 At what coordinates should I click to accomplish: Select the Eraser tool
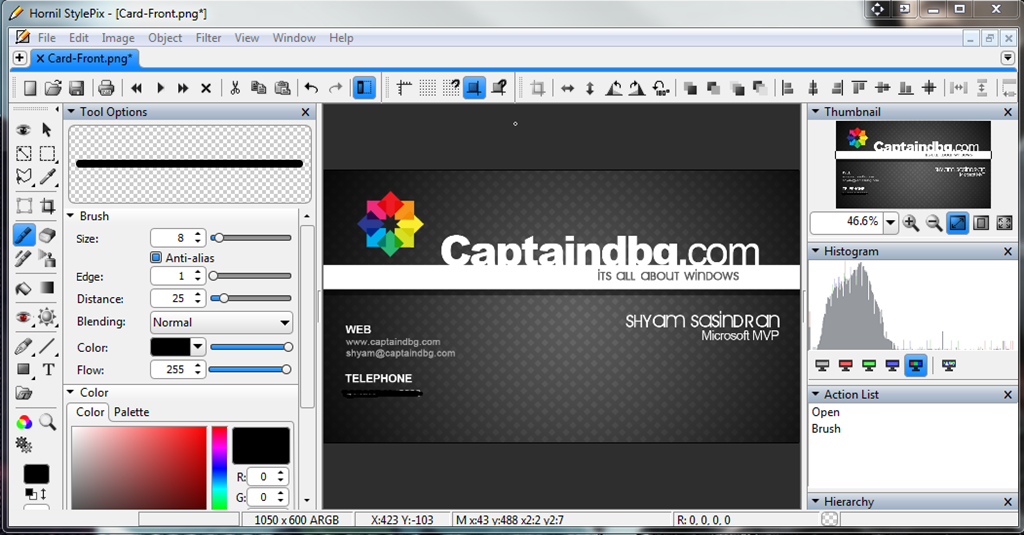(47, 235)
